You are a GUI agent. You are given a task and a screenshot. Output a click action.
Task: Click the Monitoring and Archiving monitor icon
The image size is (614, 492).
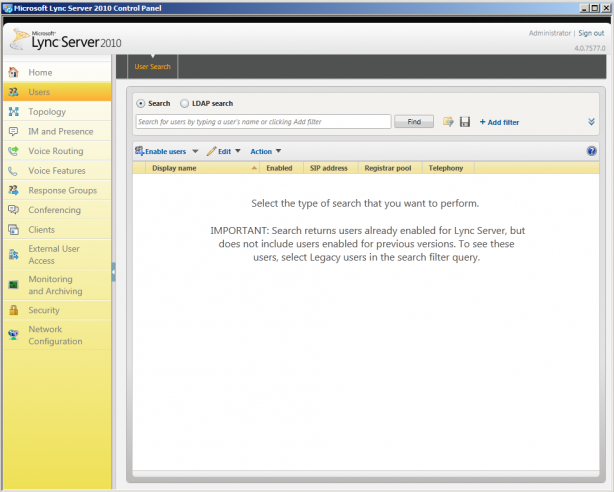pos(13,285)
